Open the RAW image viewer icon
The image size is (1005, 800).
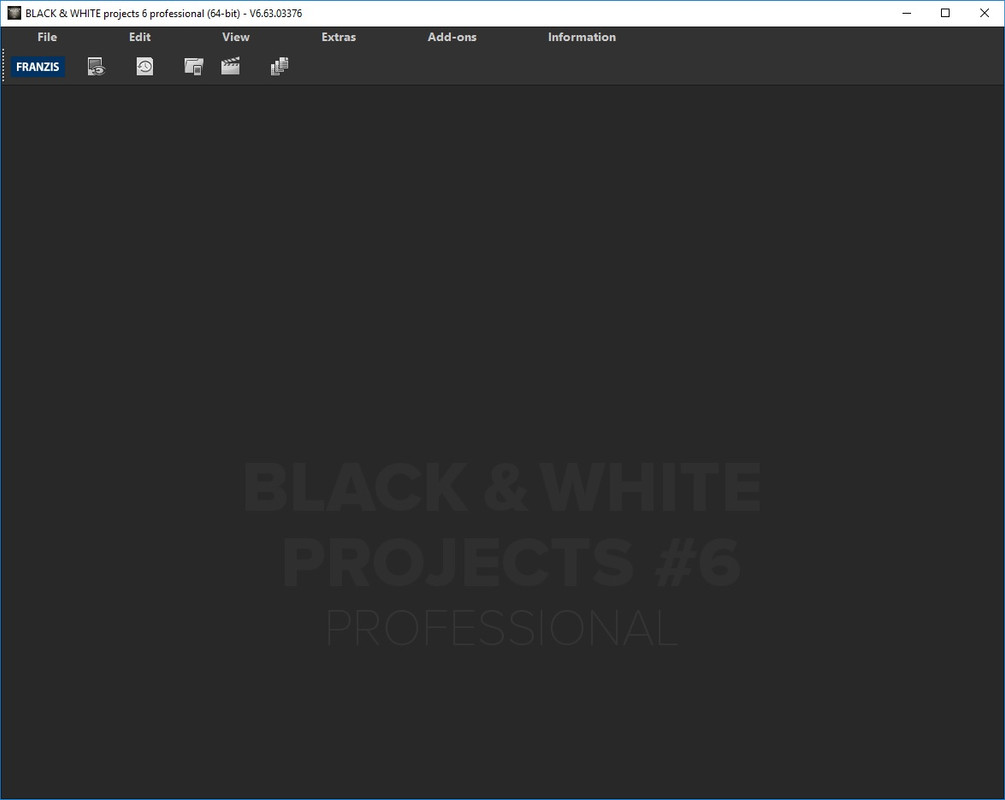point(96,67)
